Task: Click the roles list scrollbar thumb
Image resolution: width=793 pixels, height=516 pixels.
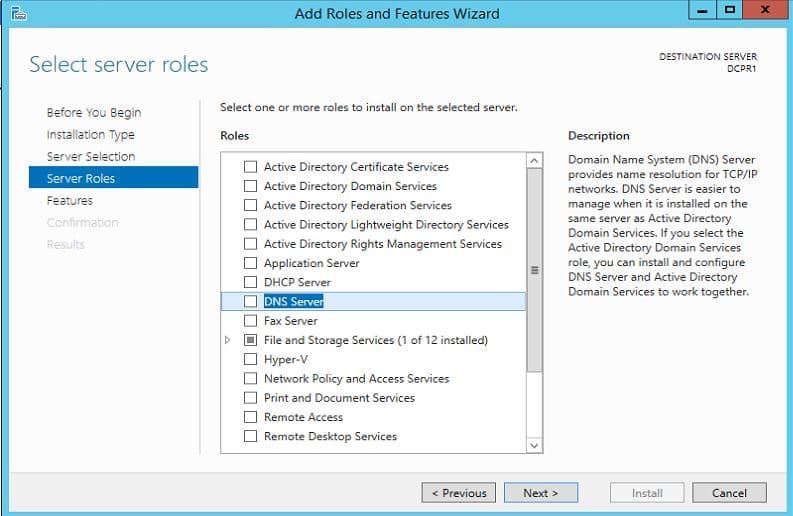Action: pos(534,270)
